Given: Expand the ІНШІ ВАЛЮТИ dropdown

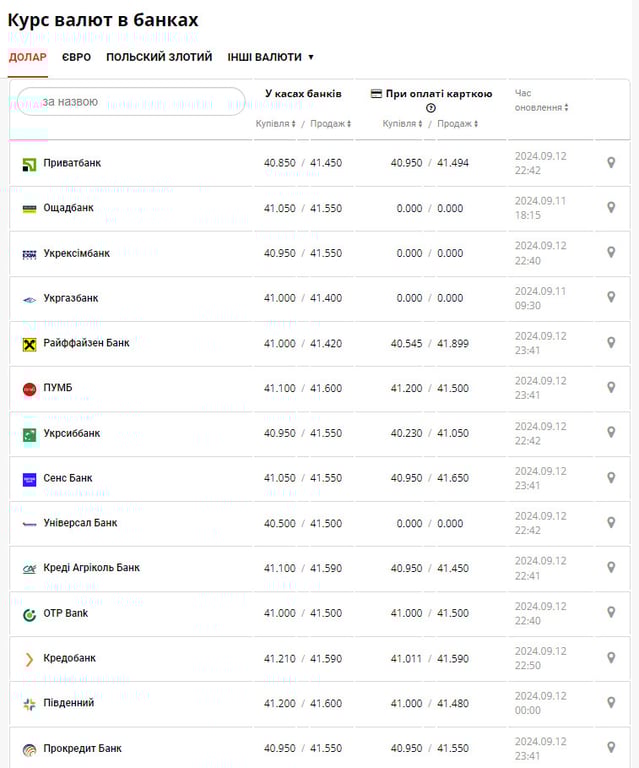Looking at the screenshot, I should point(270,57).
